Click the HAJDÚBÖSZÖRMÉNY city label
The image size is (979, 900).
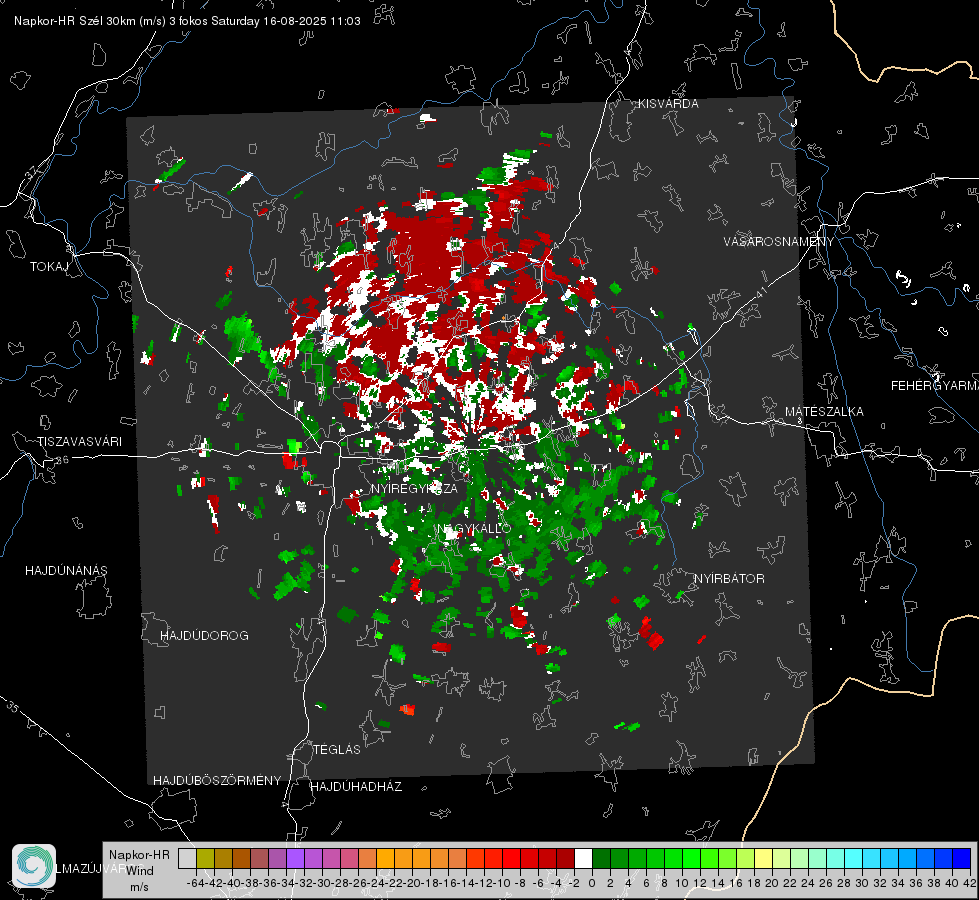click(217, 781)
